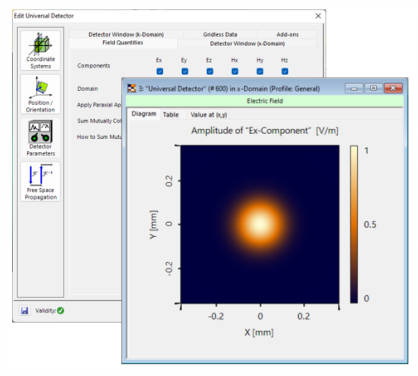418x376 pixels.
Task: Switch to Detector Window (k-Domain) tab
Action: [126, 34]
